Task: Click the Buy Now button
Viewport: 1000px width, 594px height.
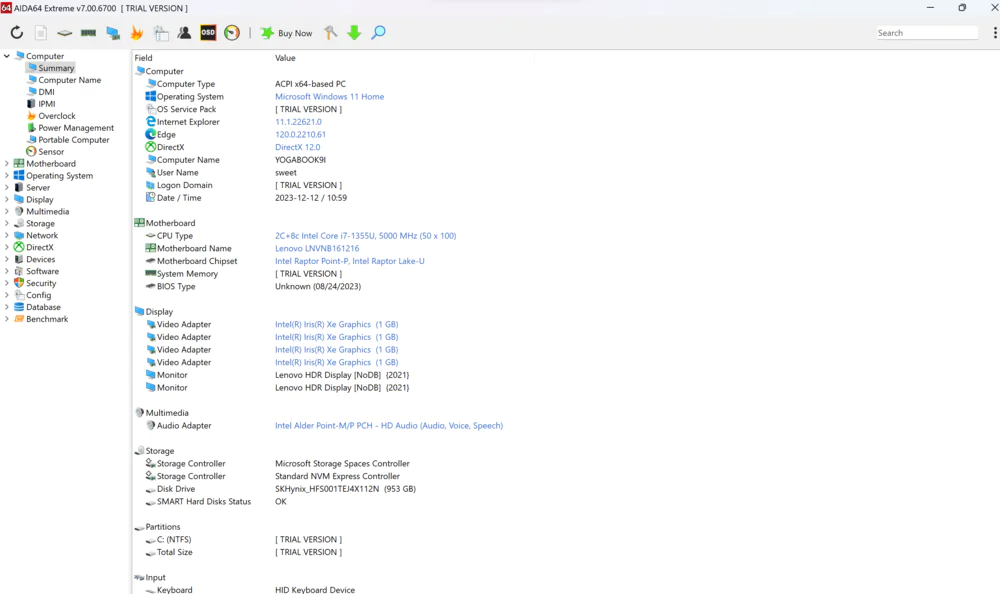Action: (x=286, y=33)
